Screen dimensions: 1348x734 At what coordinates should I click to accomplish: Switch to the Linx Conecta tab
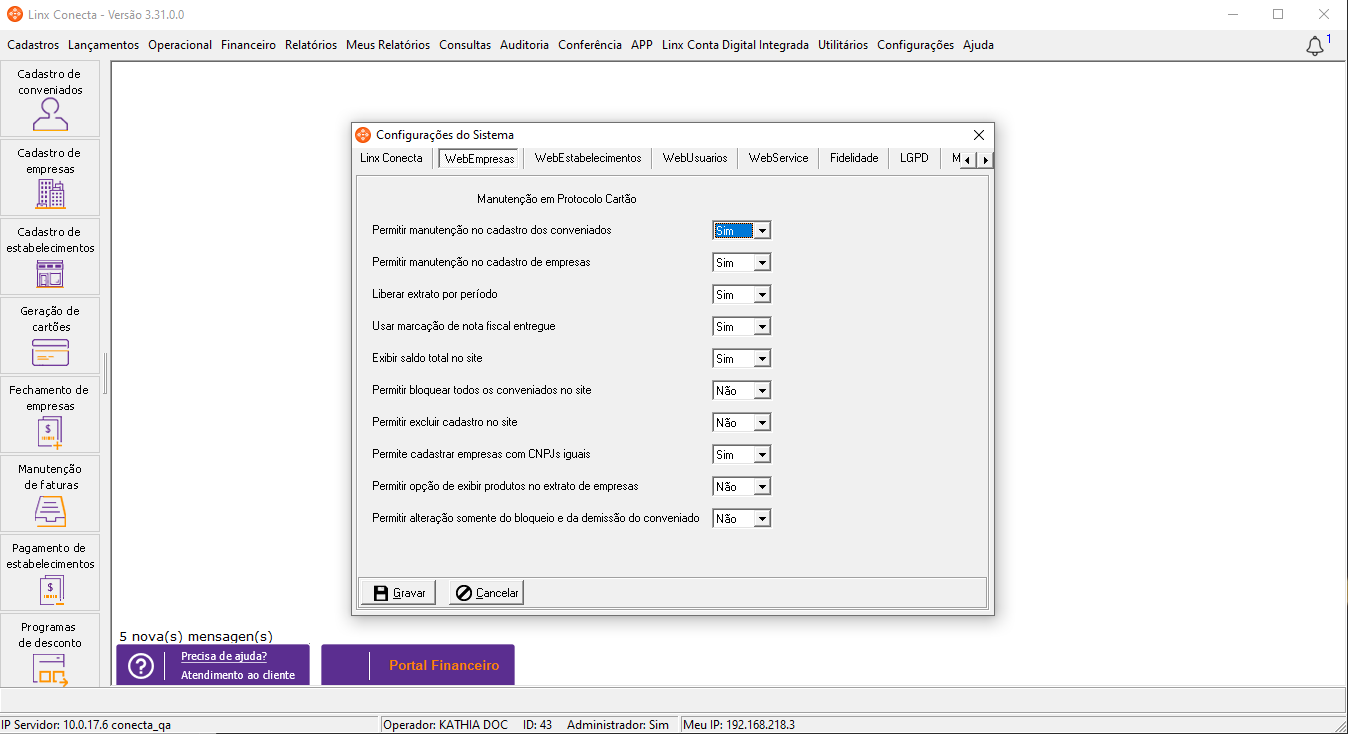click(x=391, y=158)
